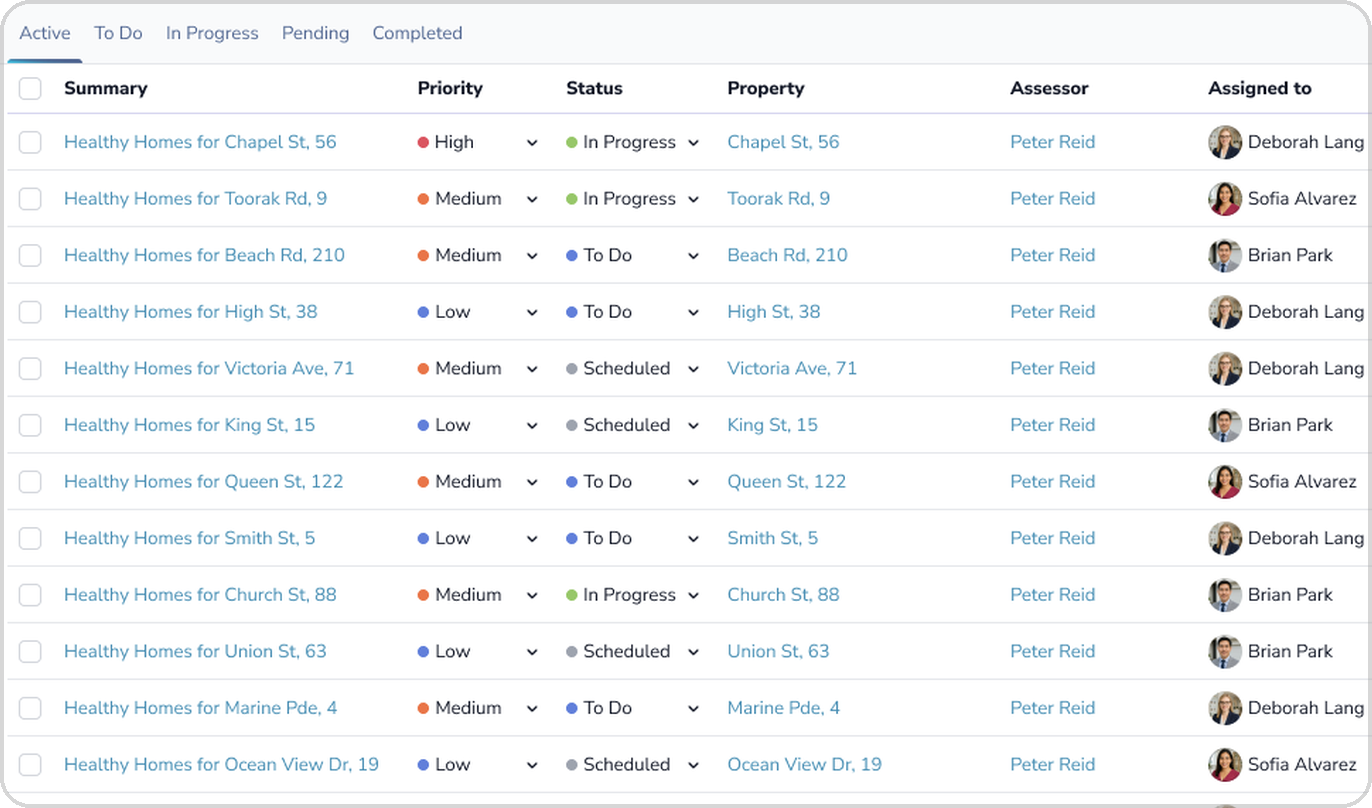Click the Status column header
This screenshot has width=1372, height=808.
(x=594, y=88)
